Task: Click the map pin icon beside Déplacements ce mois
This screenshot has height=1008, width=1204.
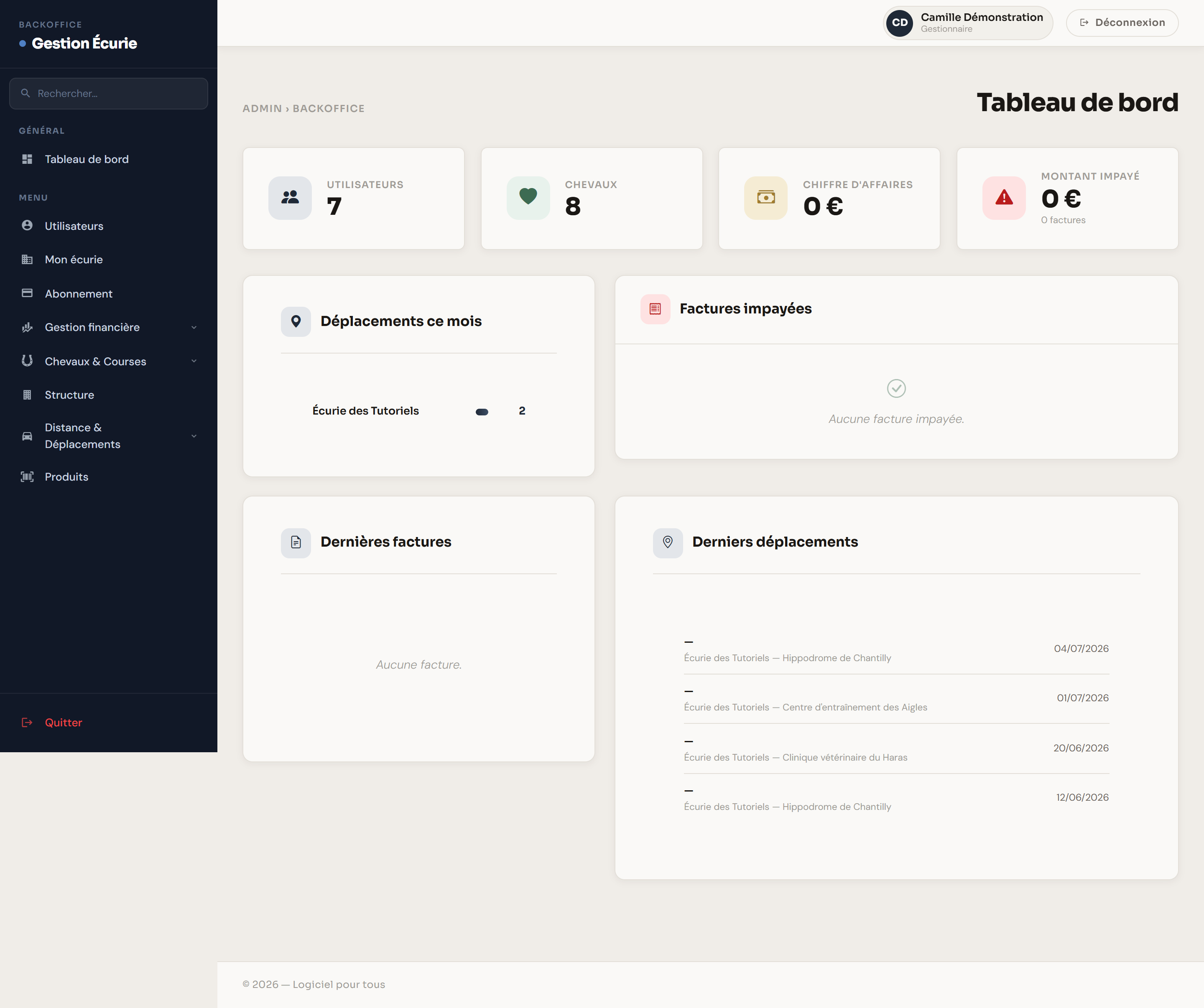Action: tap(296, 321)
